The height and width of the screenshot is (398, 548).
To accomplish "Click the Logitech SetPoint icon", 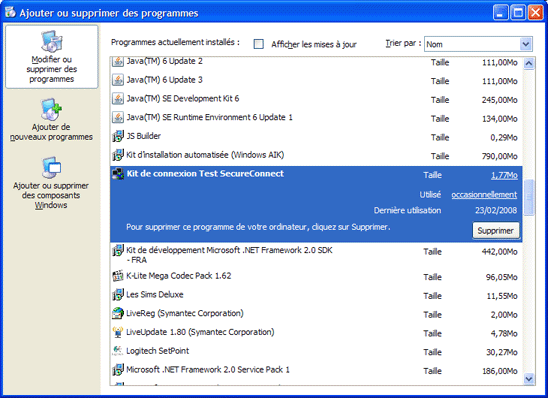I will (118, 351).
